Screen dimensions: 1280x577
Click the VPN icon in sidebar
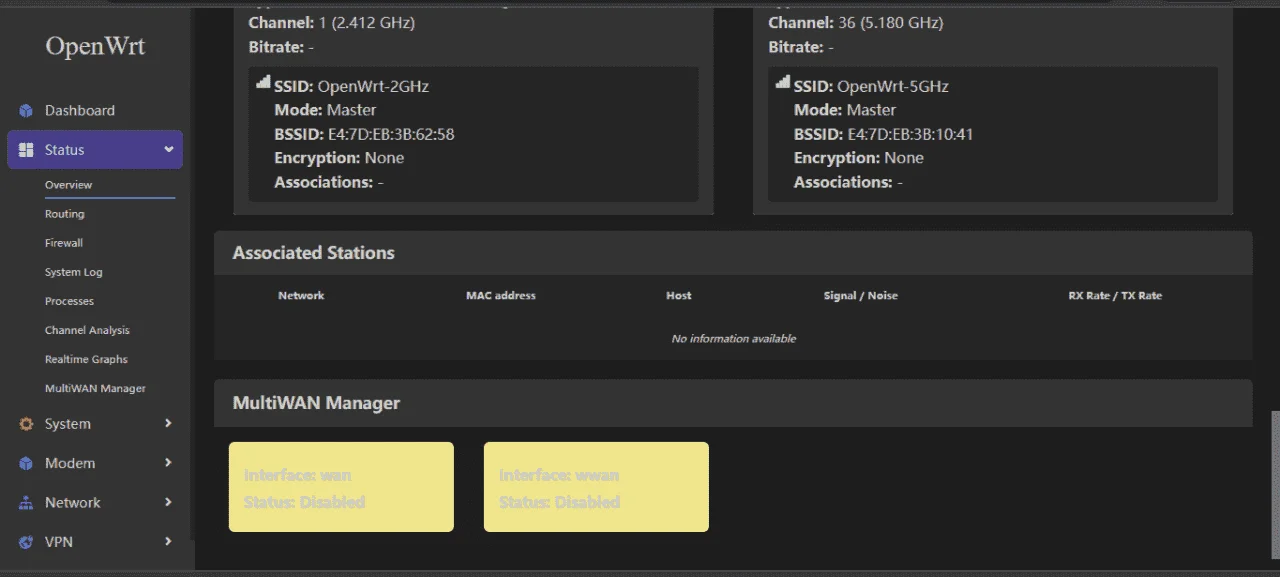(26, 542)
